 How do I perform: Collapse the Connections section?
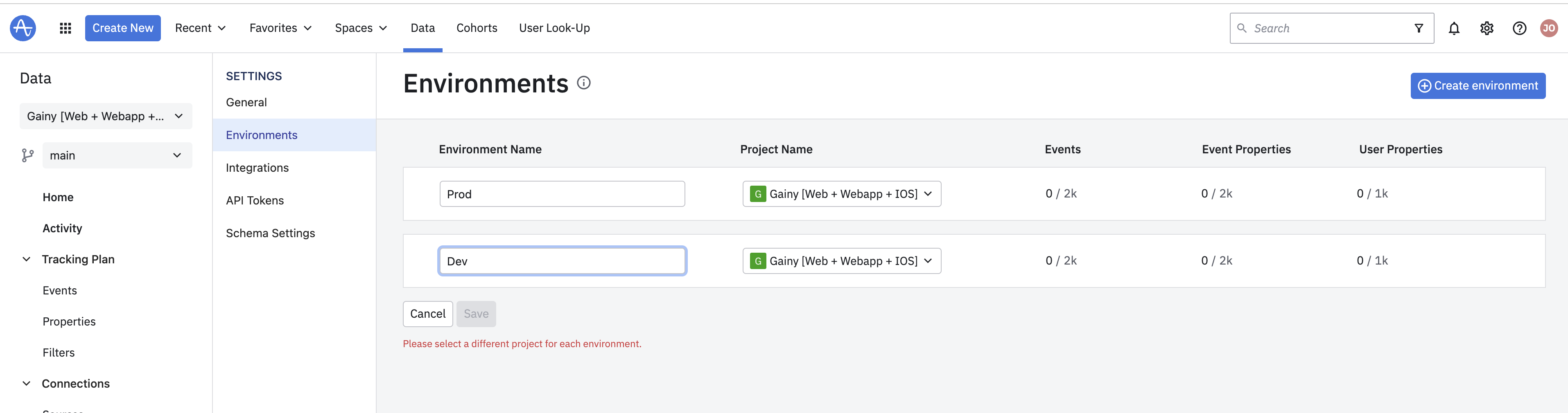(x=27, y=383)
